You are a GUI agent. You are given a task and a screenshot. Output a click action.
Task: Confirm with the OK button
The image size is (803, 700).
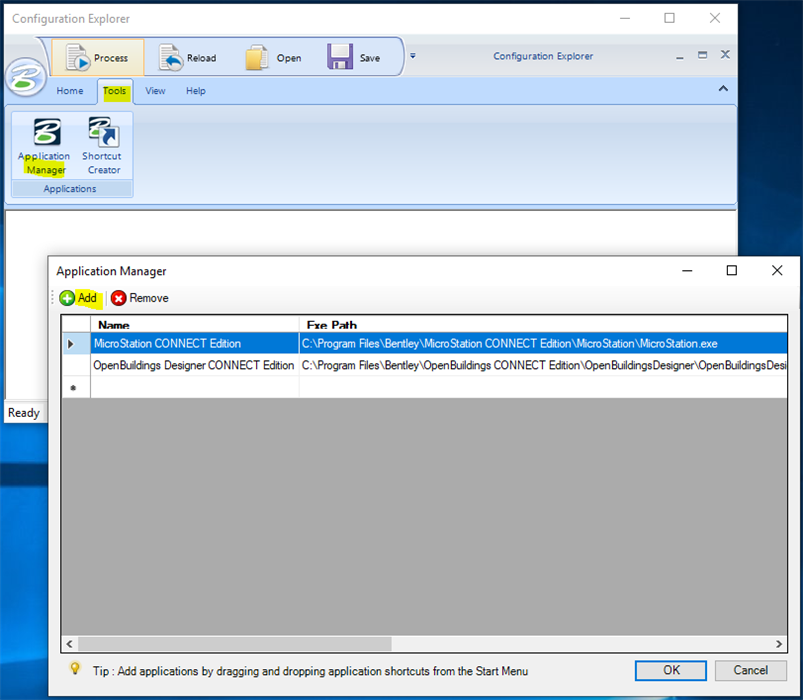(x=671, y=670)
